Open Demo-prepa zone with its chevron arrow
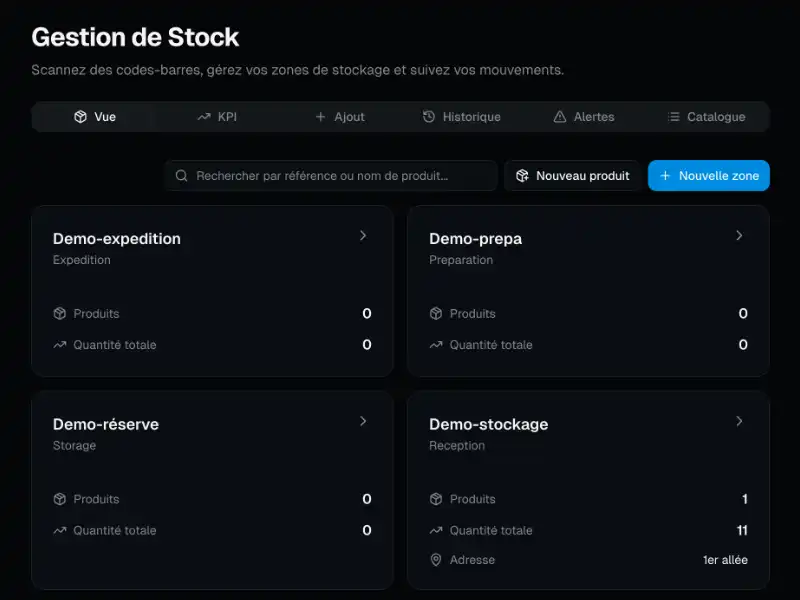Screen dimensions: 800x600 [739, 236]
